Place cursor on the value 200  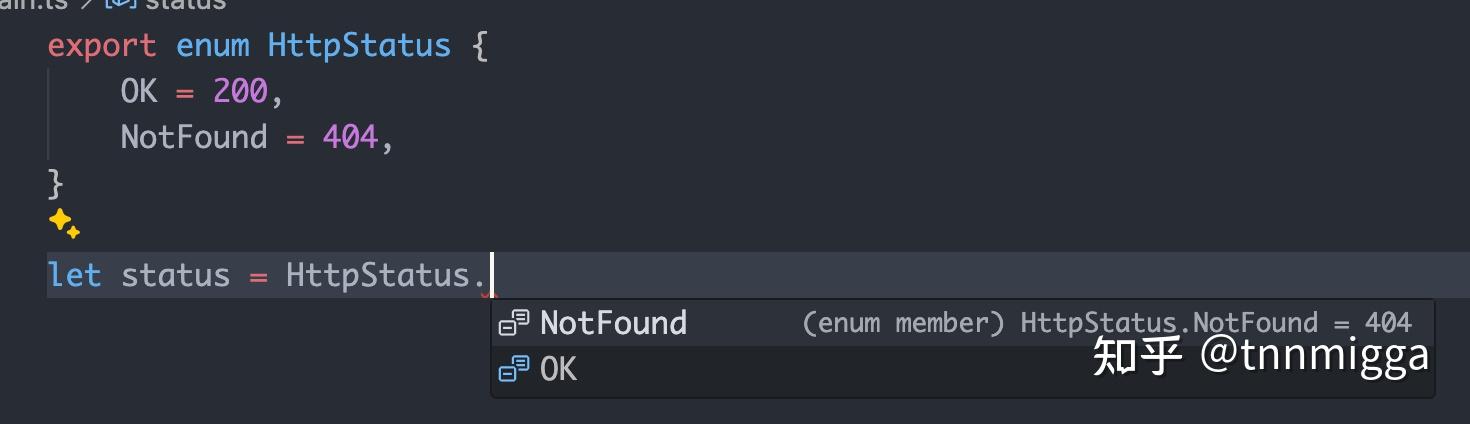pos(240,92)
